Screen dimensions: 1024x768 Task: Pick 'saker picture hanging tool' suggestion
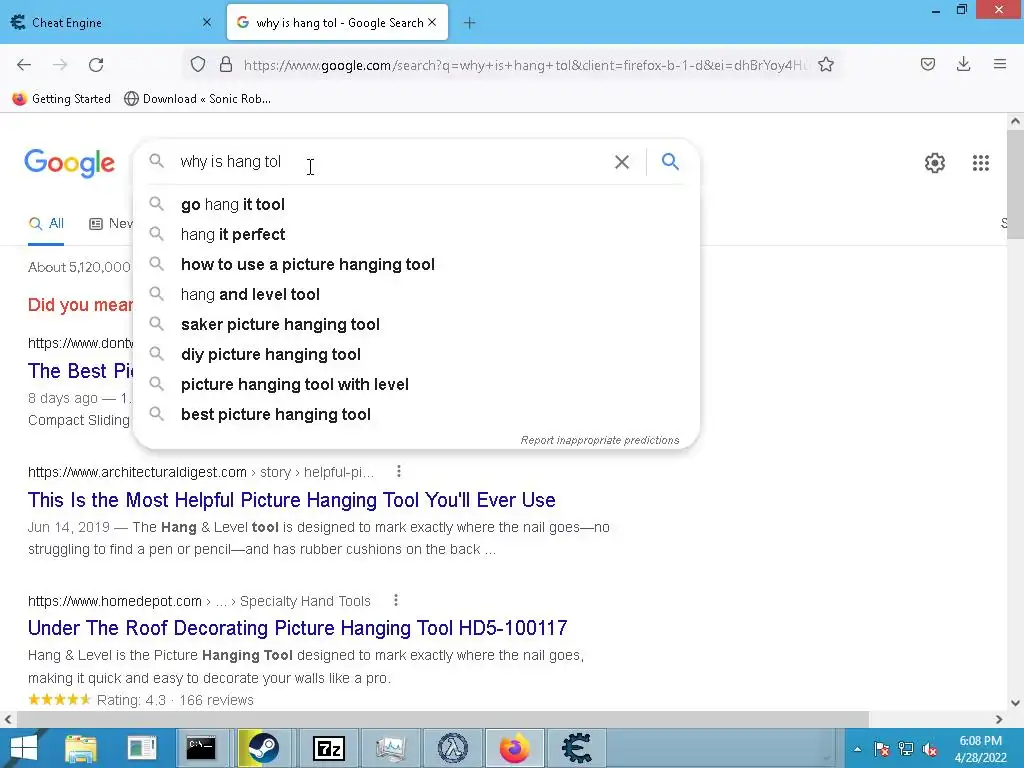417,325
